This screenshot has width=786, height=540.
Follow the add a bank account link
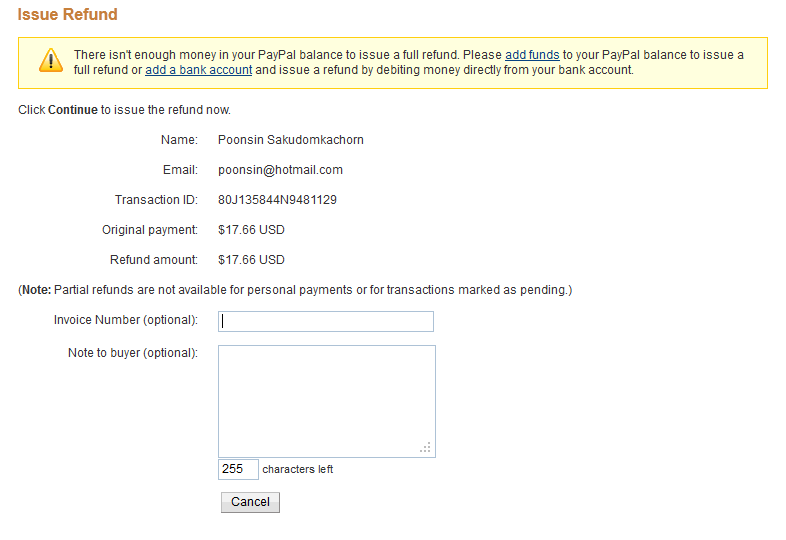pyautogui.click(x=199, y=70)
